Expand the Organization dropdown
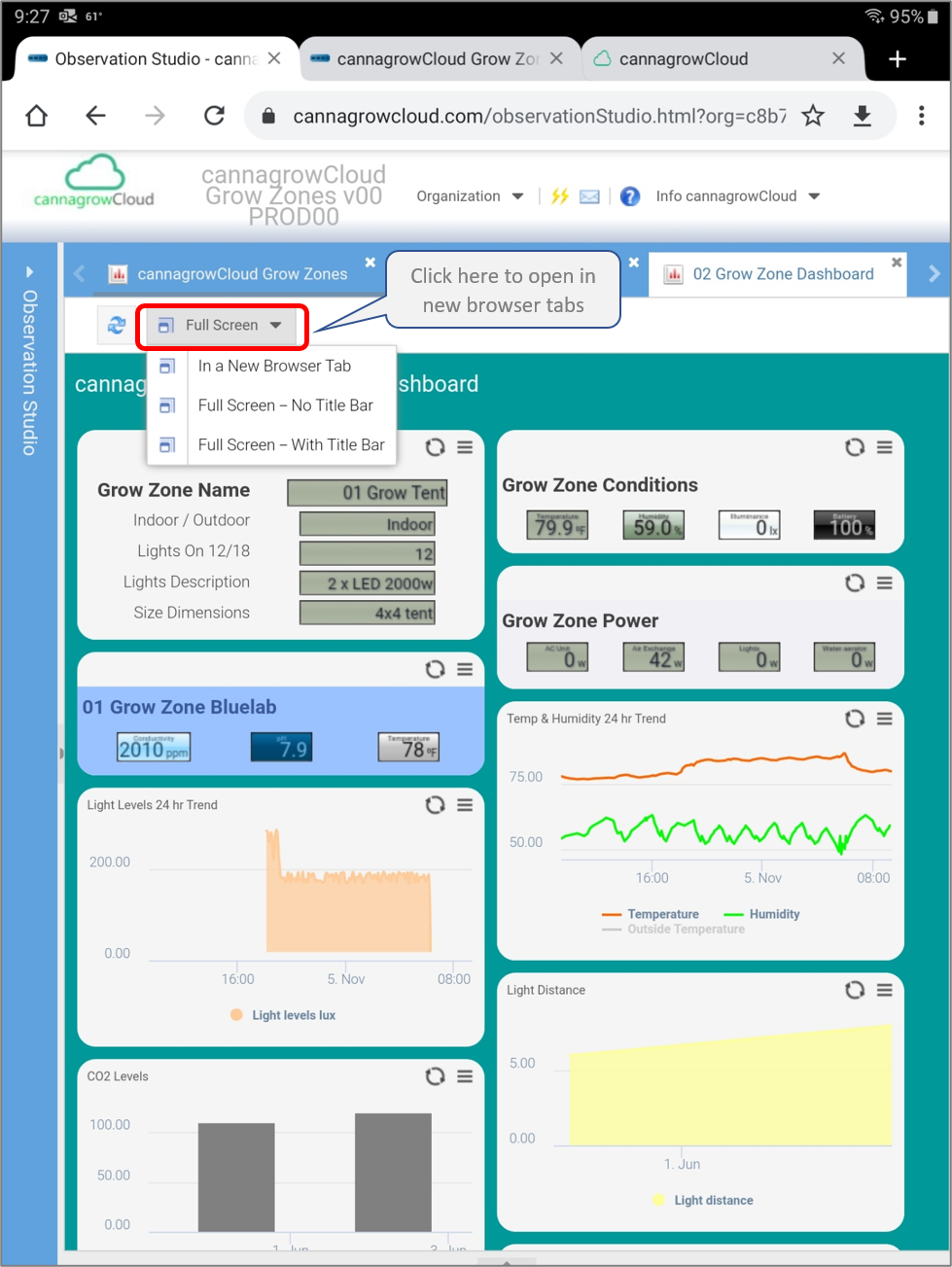 click(470, 196)
